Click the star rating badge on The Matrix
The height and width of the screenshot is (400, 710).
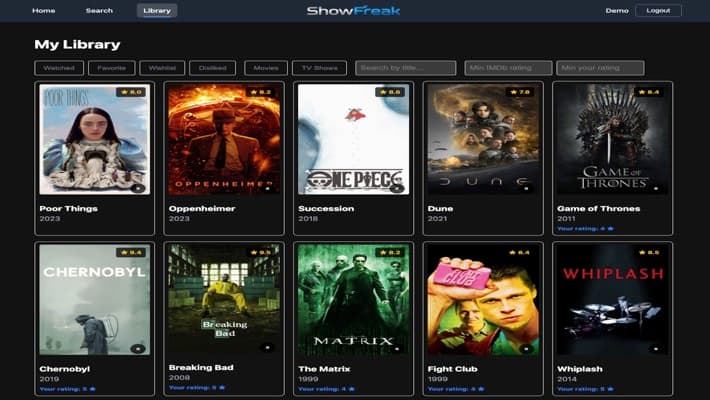coord(390,252)
